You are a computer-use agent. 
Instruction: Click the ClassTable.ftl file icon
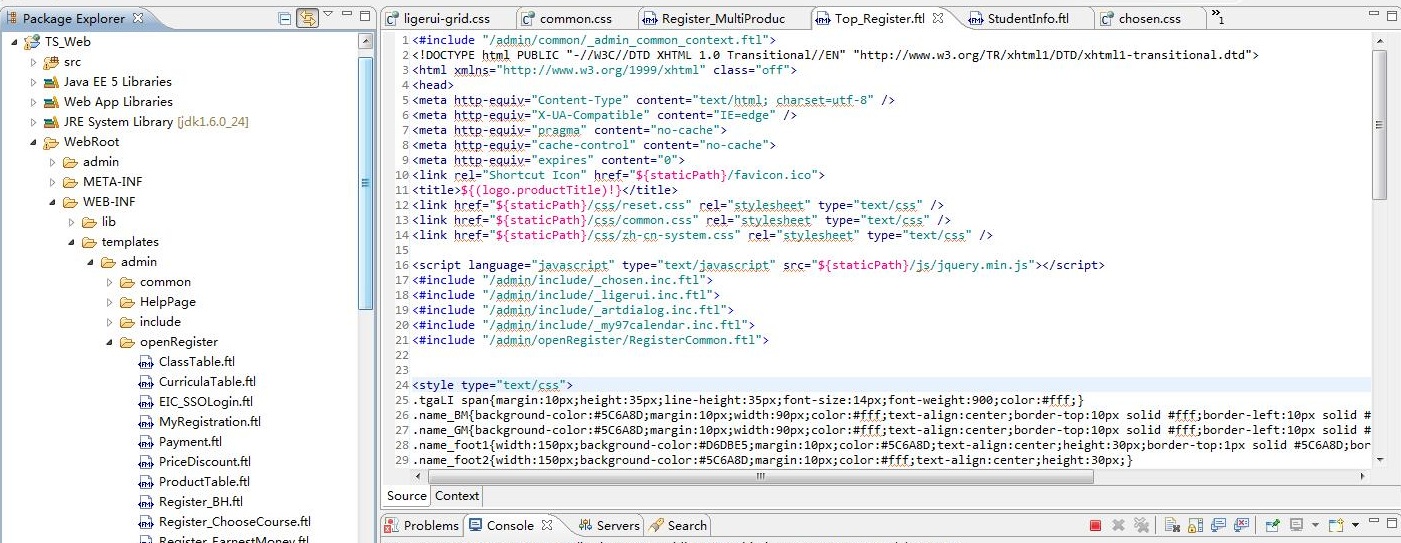coord(146,362)
